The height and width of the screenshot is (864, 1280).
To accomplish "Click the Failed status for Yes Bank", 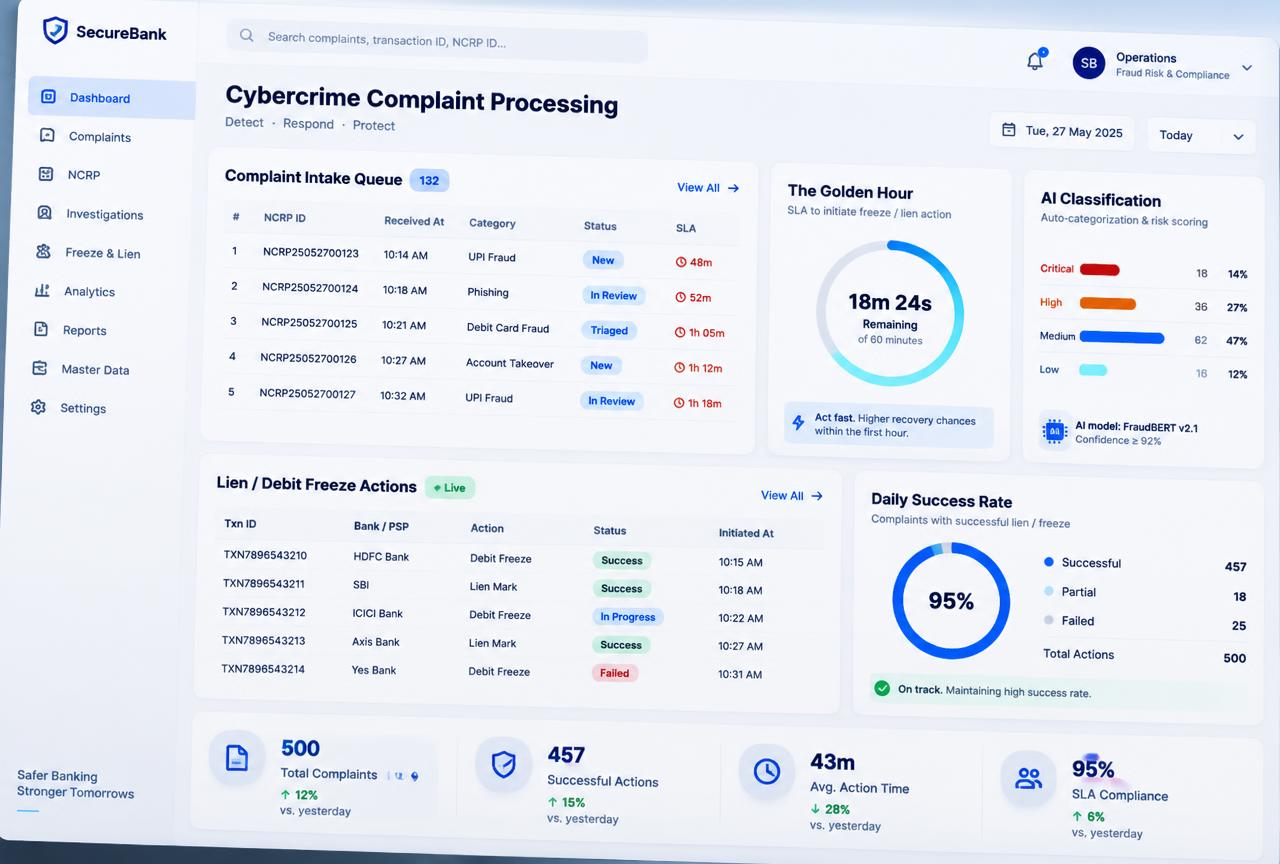I will click(x=615, y=673).
